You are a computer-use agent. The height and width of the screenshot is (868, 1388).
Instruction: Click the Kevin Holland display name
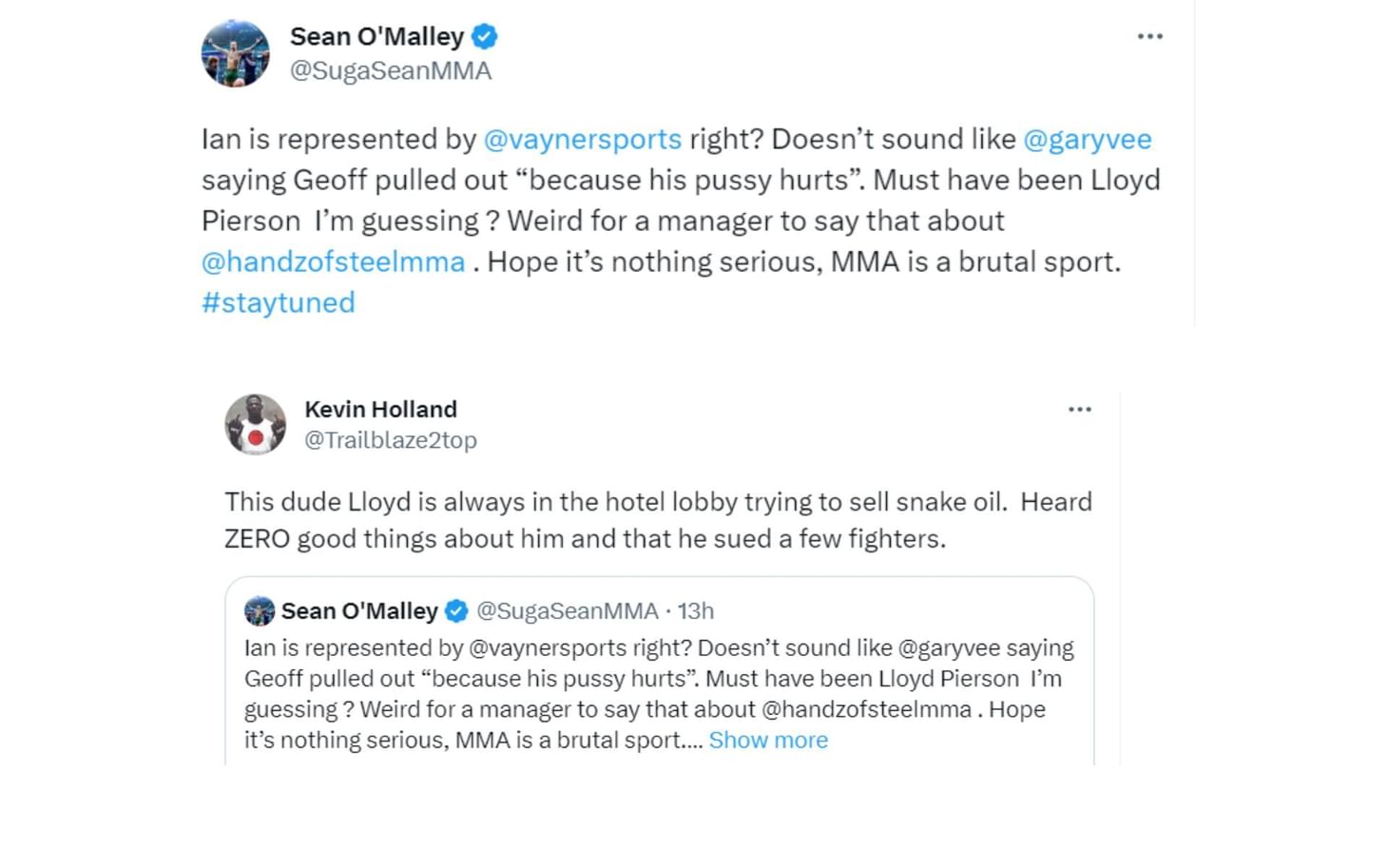click(380, 409)
